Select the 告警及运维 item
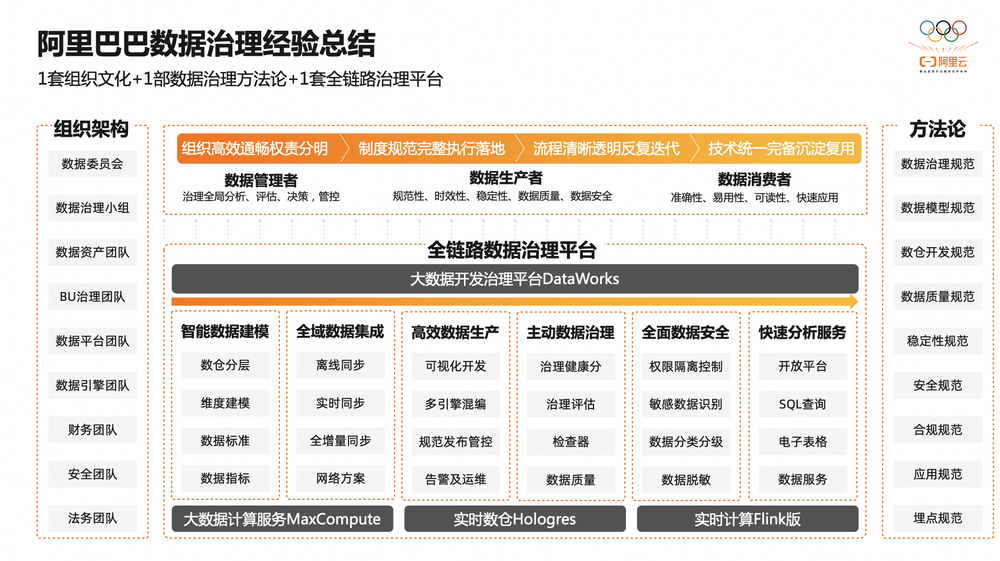 pos(455,479)
